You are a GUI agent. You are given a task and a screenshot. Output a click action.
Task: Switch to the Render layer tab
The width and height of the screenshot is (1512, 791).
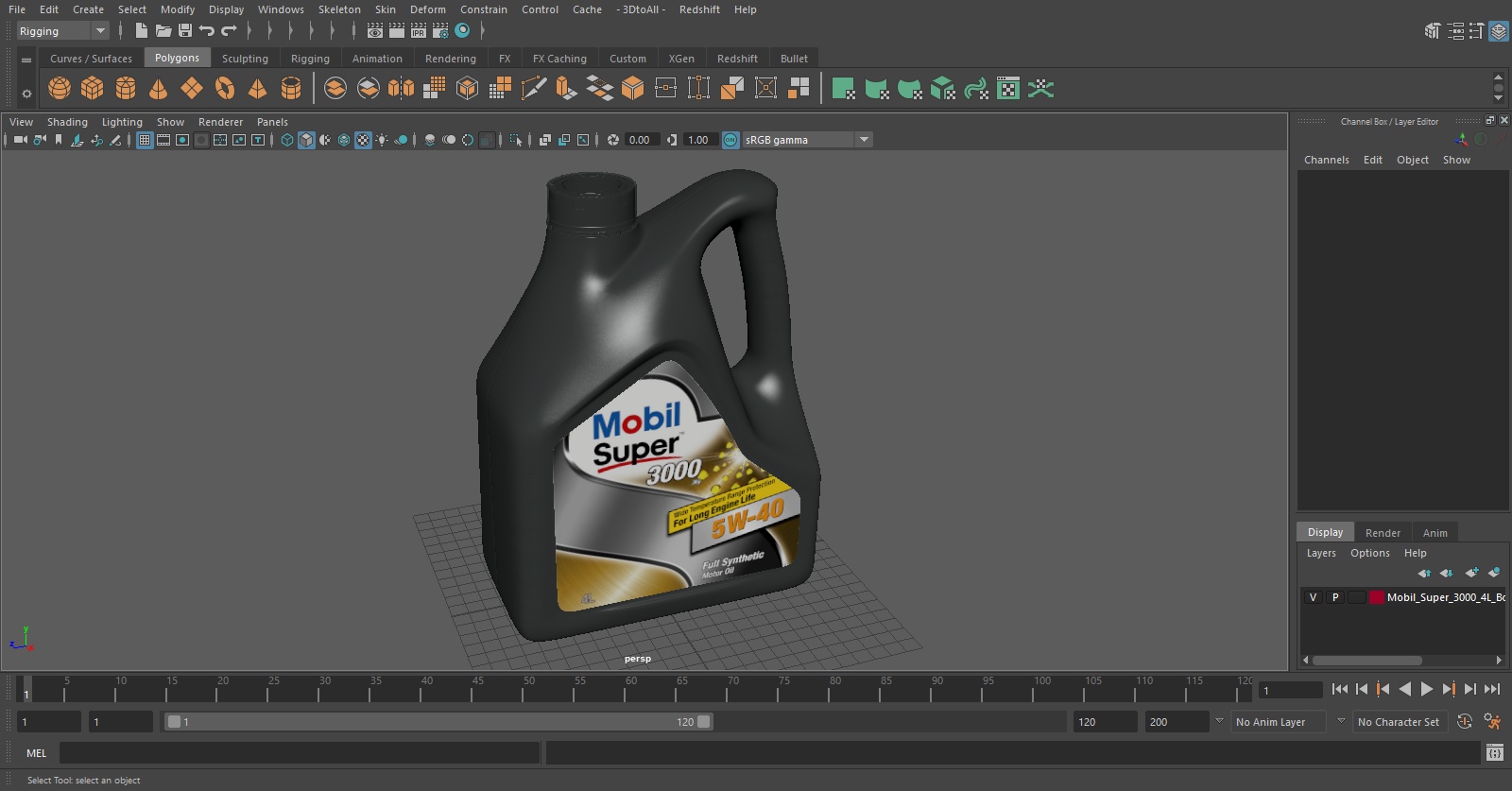(1383, 533)
